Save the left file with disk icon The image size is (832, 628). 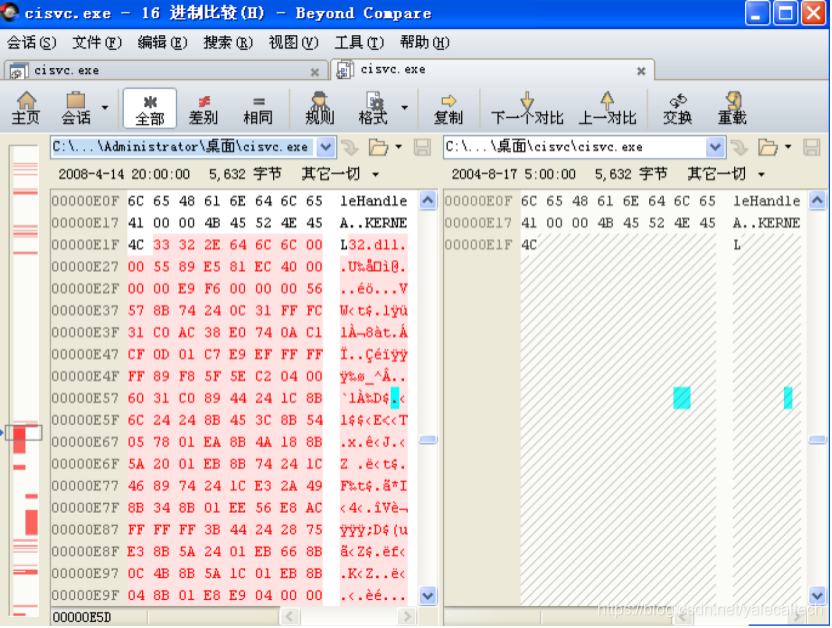422,147
